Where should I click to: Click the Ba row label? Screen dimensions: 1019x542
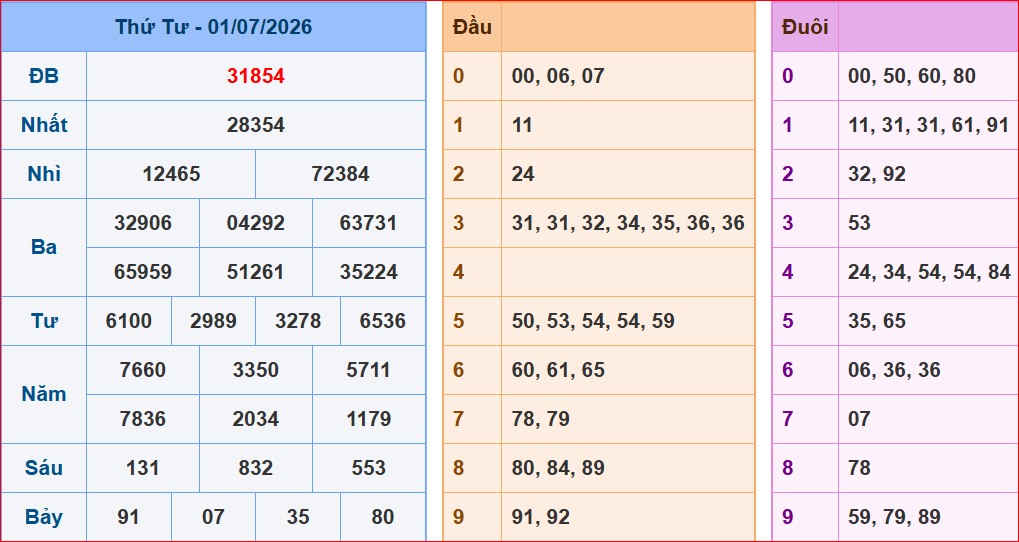point(44,248)
